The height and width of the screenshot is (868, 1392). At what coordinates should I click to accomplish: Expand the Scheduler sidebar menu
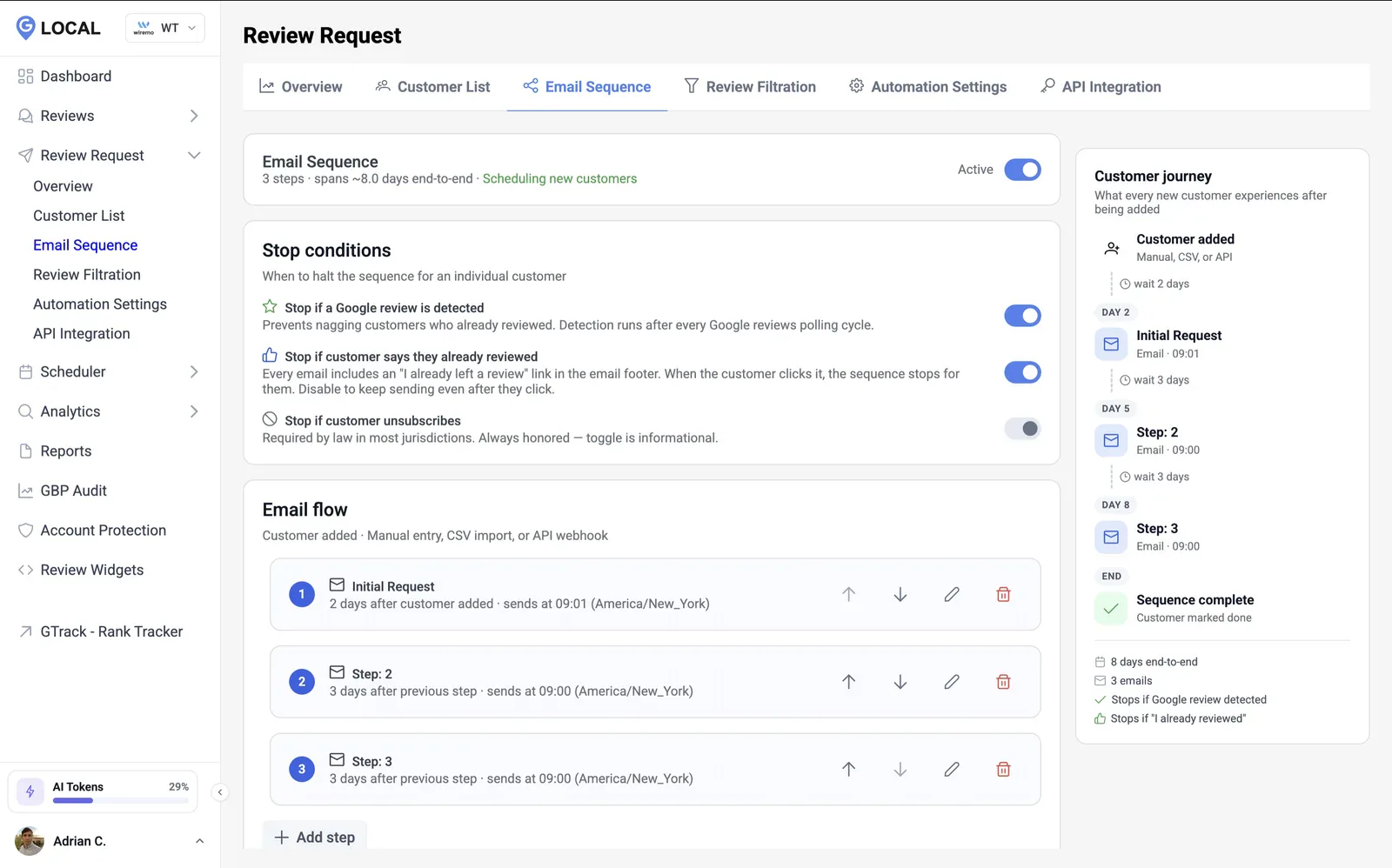[x=194, y=372]
